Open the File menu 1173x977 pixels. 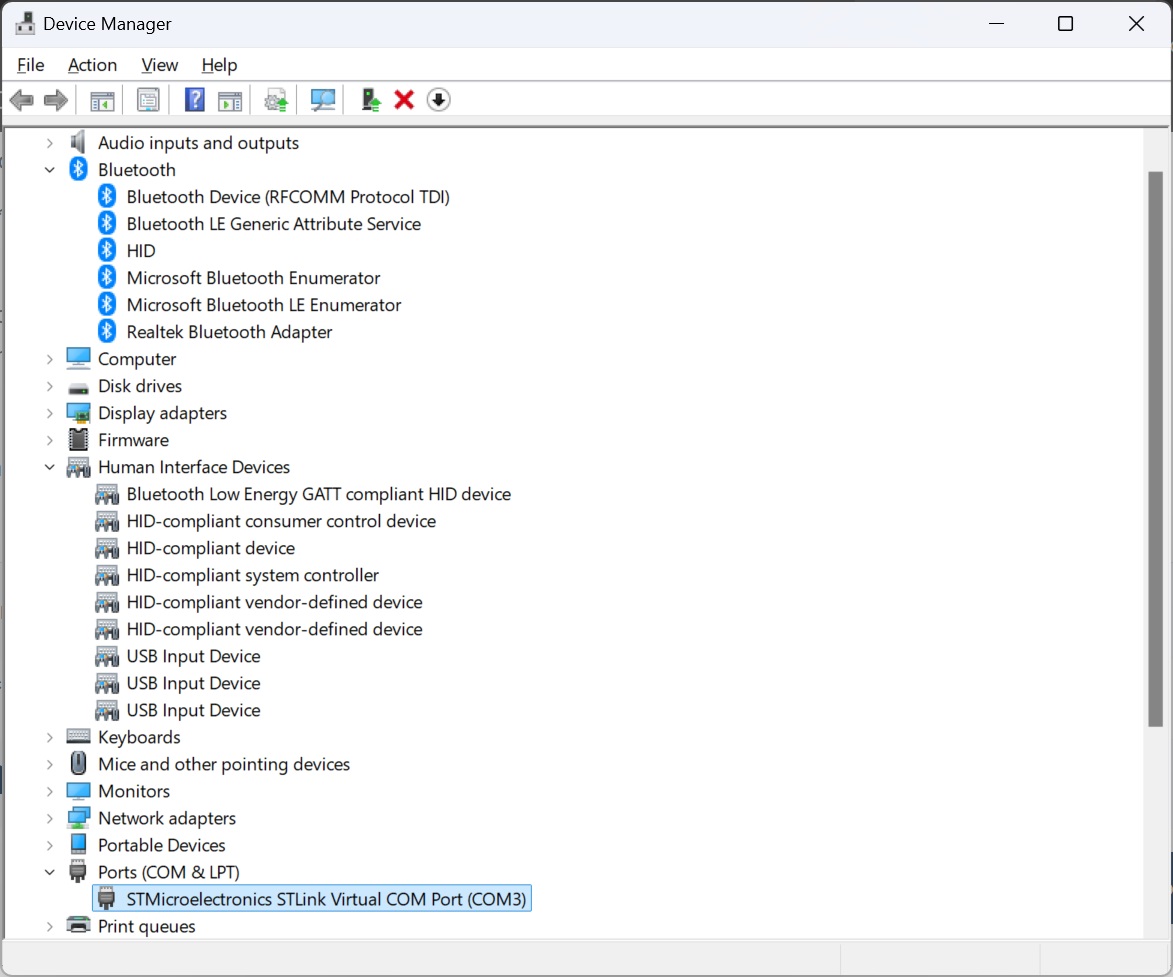click(30, 64)
